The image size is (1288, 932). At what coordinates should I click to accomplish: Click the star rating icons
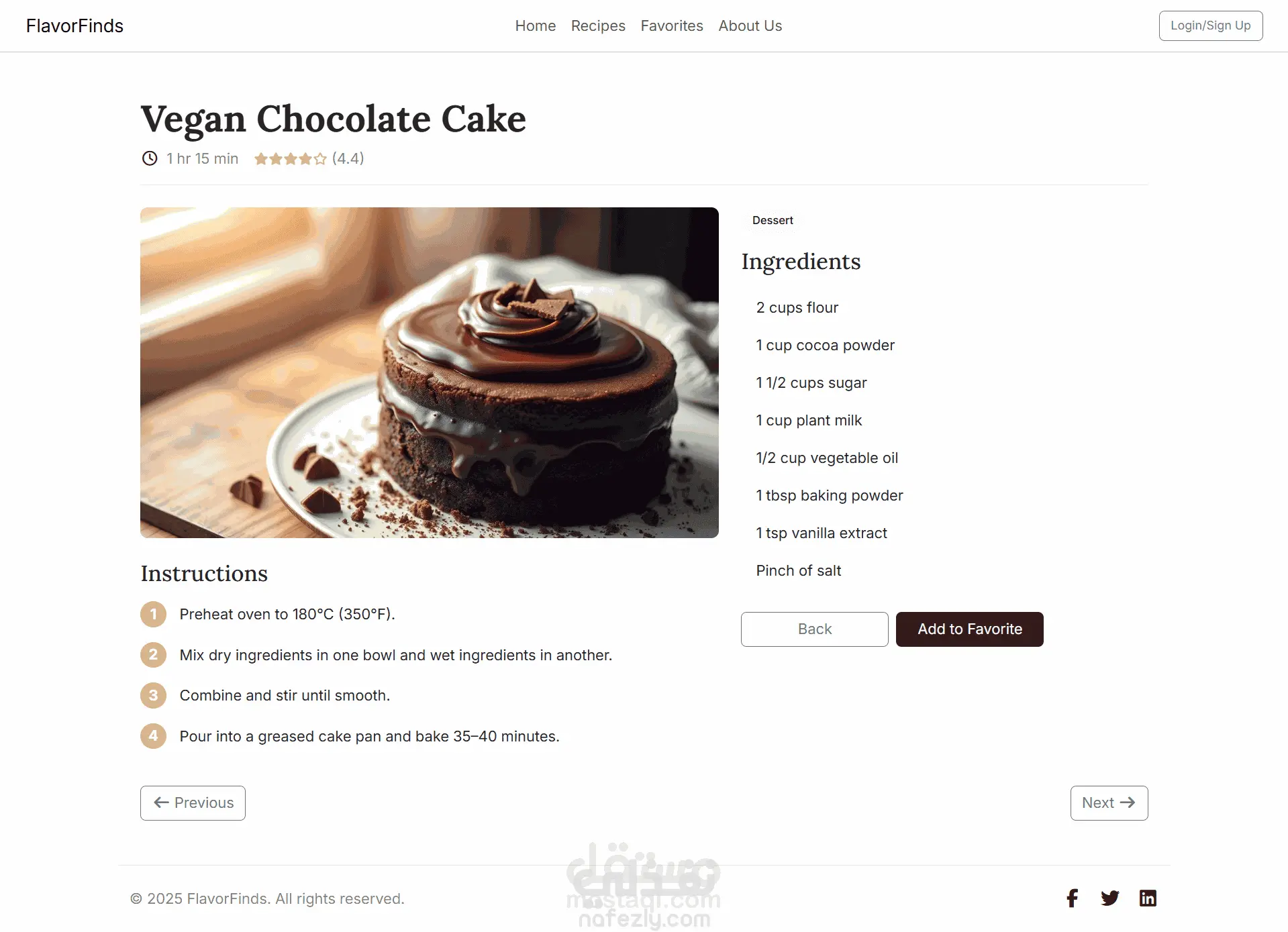(290, 159)
